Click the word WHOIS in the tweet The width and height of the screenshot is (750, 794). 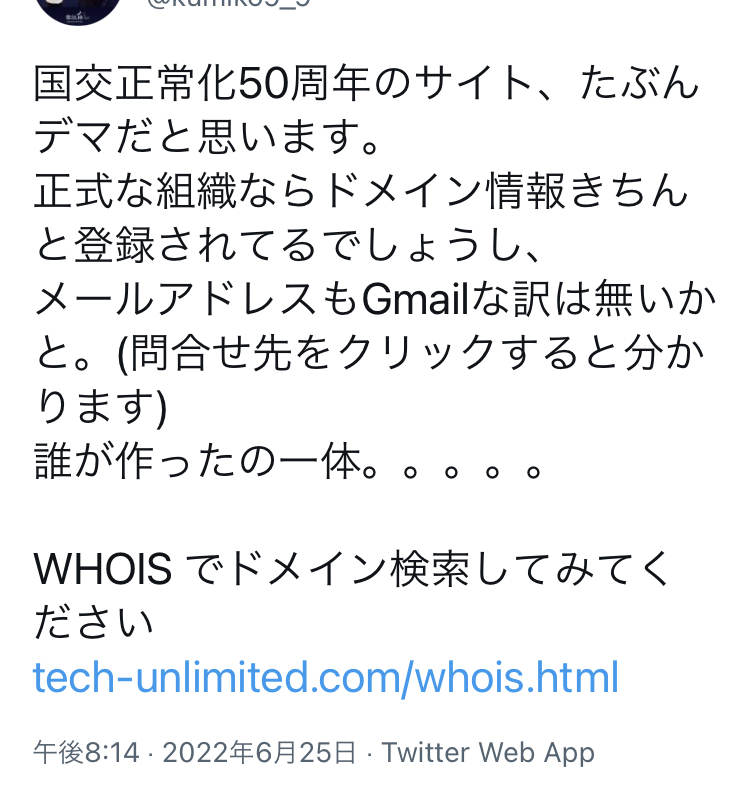click(104, 570)
